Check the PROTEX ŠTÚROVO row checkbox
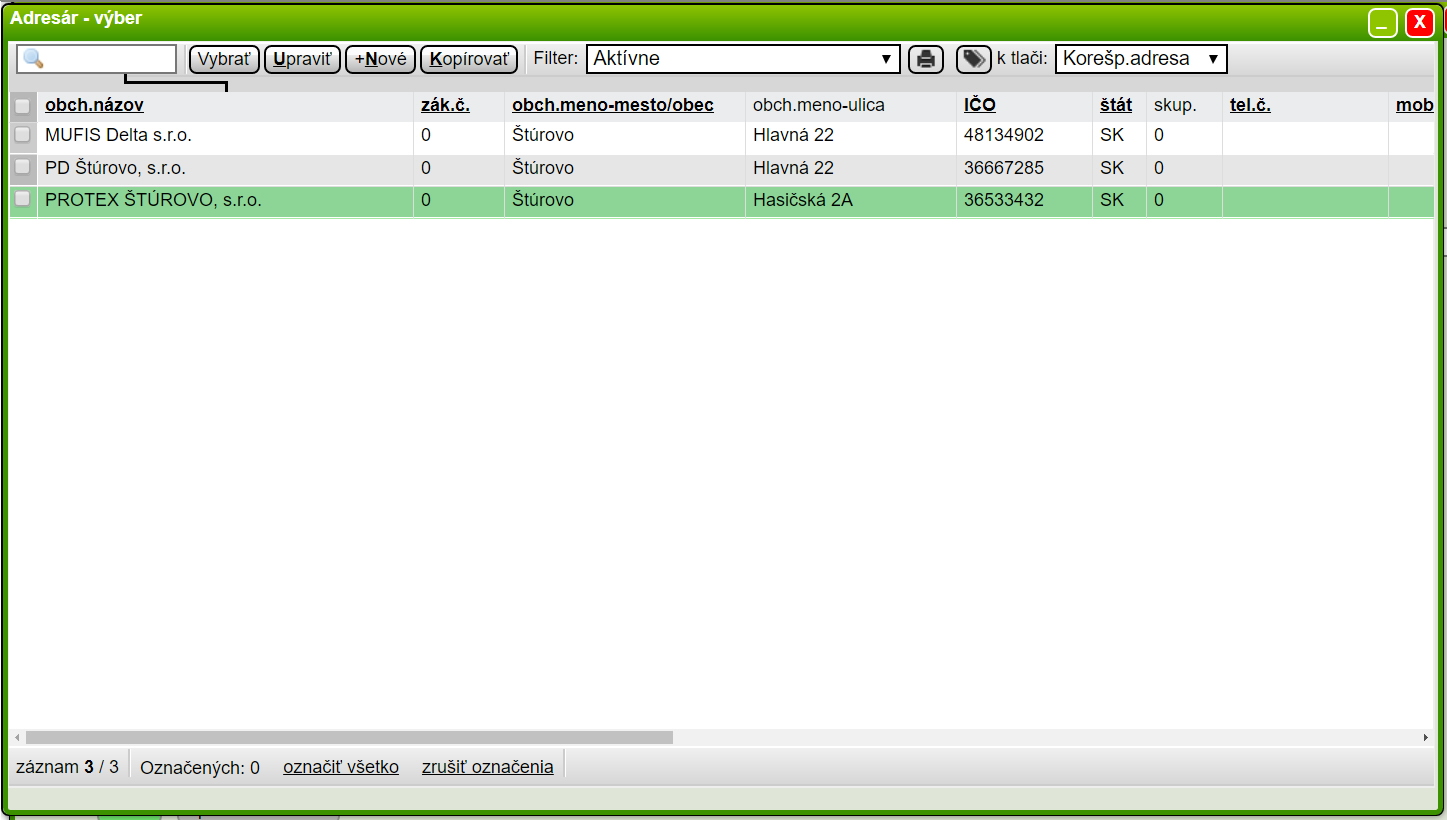This screenshot has width=1447, height=820. [23, 199]
